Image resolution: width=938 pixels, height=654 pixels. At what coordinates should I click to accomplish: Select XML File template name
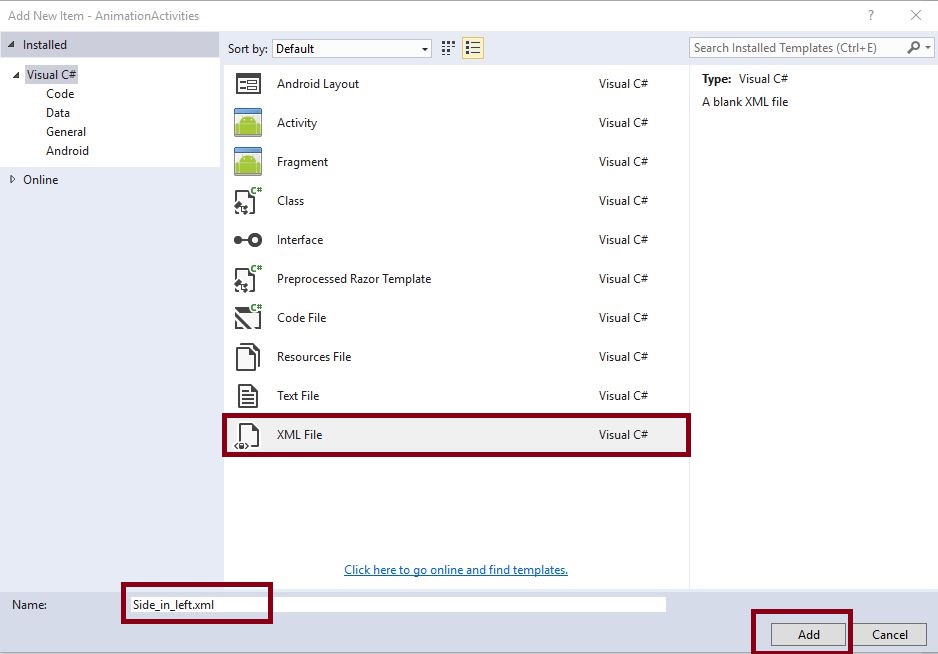[x=299, y=434]
